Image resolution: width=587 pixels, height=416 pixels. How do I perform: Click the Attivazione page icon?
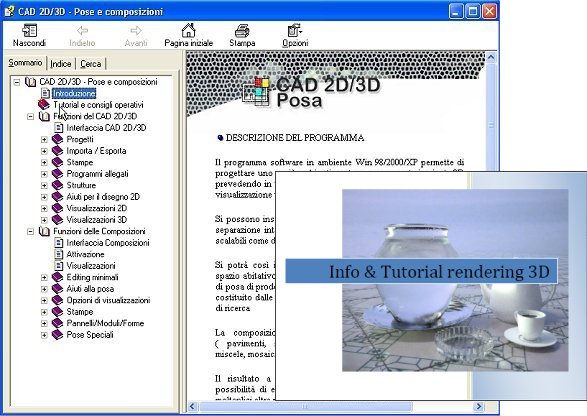coord(59,254)
